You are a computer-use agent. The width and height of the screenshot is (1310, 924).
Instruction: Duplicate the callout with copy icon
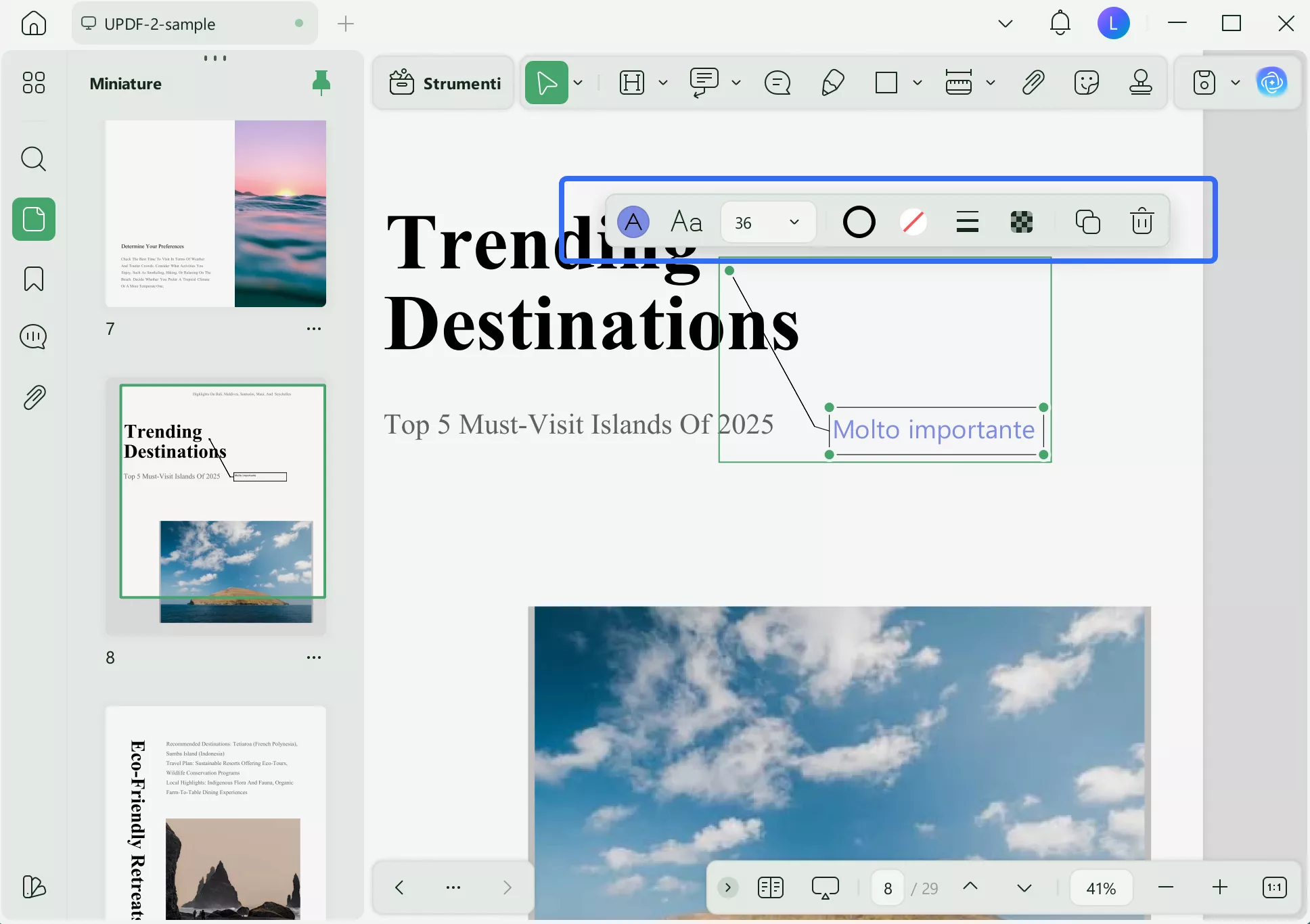pos(1087,222)
